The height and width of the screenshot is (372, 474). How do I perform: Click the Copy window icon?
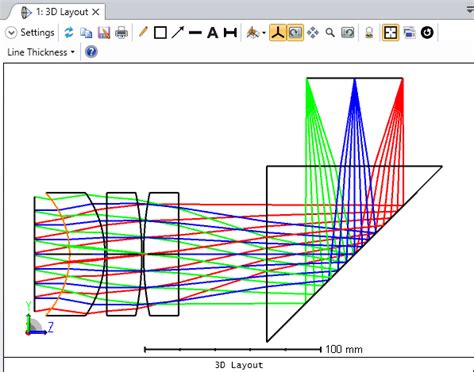(86, 33)
